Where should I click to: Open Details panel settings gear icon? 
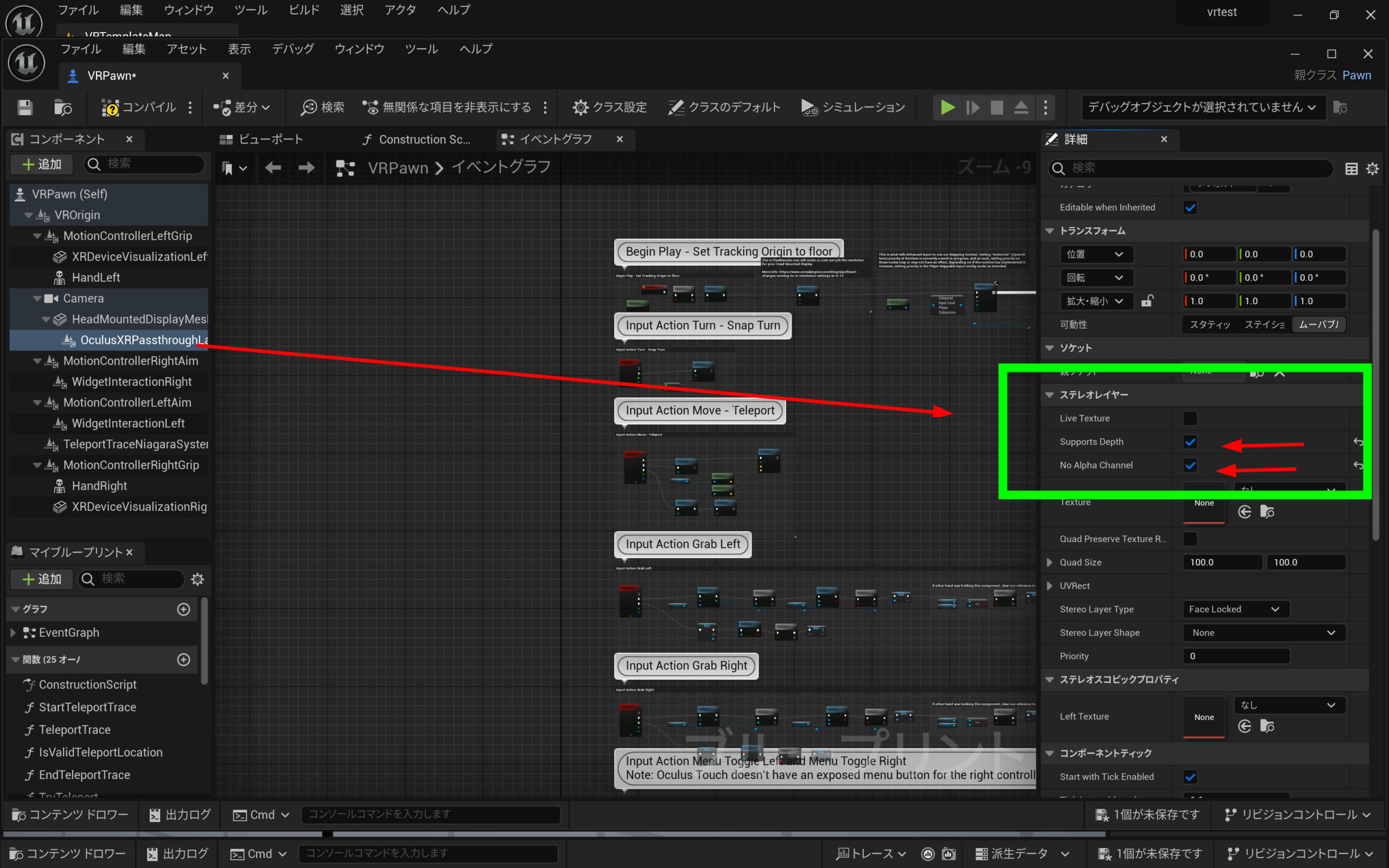1372,168
